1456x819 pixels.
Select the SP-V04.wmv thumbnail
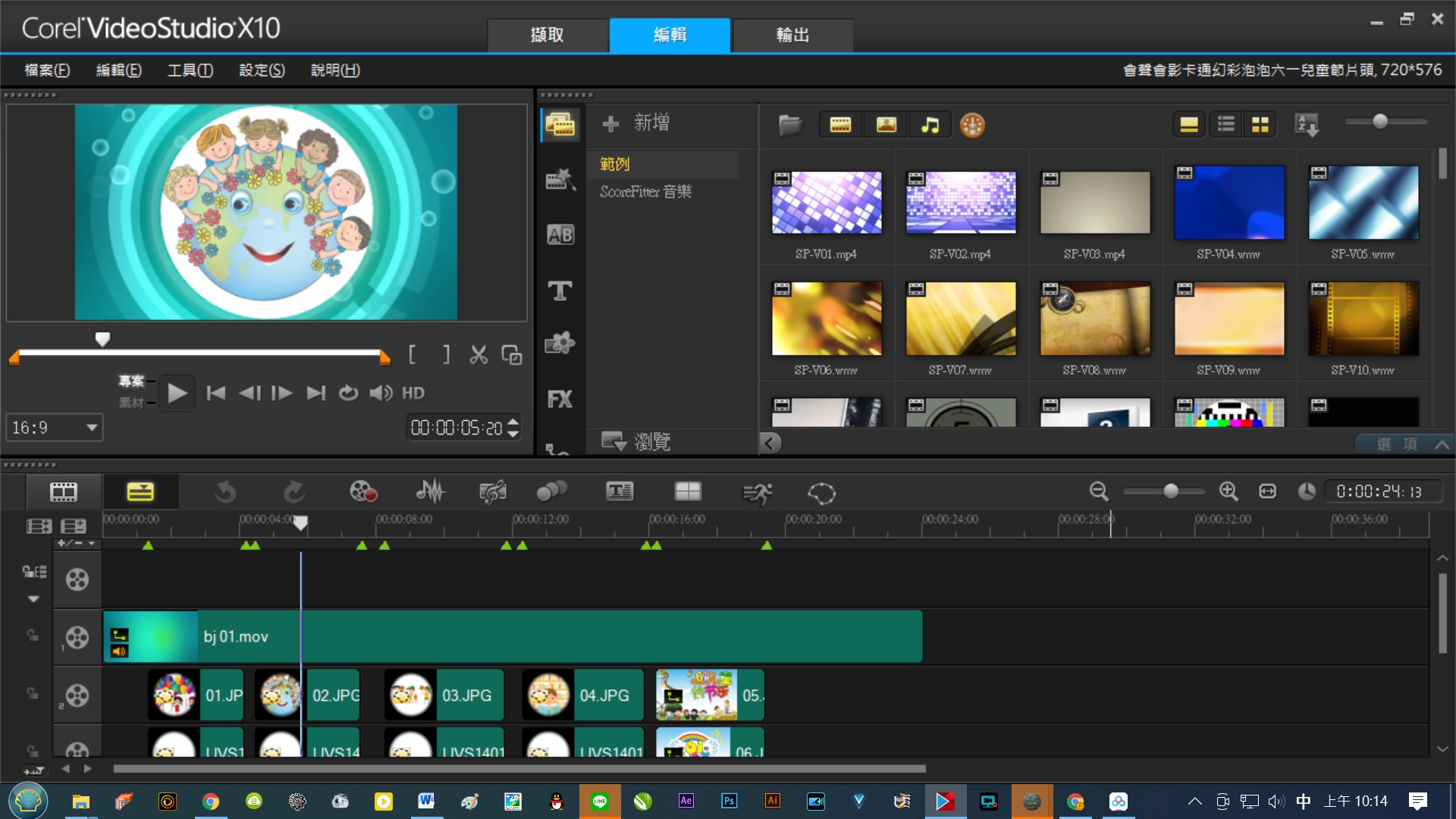click(x=1228, y=202)
